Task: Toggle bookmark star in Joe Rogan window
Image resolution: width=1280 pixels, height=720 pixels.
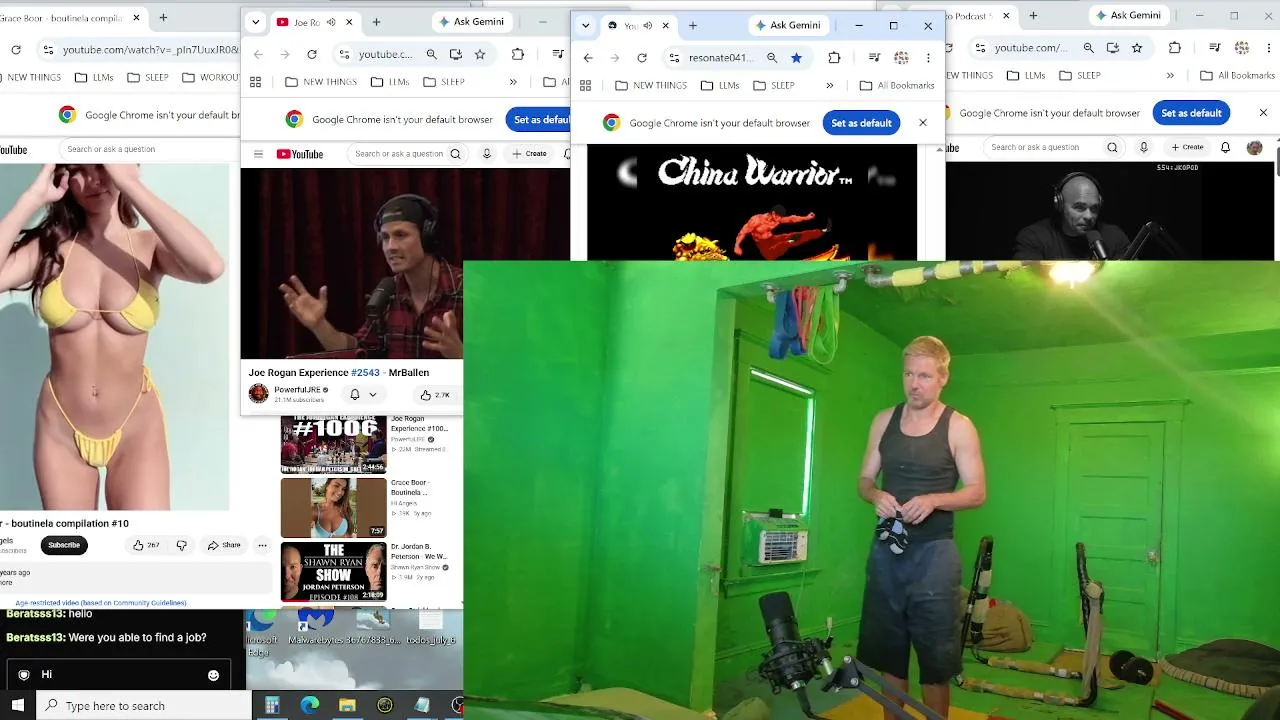Action: 480,54
